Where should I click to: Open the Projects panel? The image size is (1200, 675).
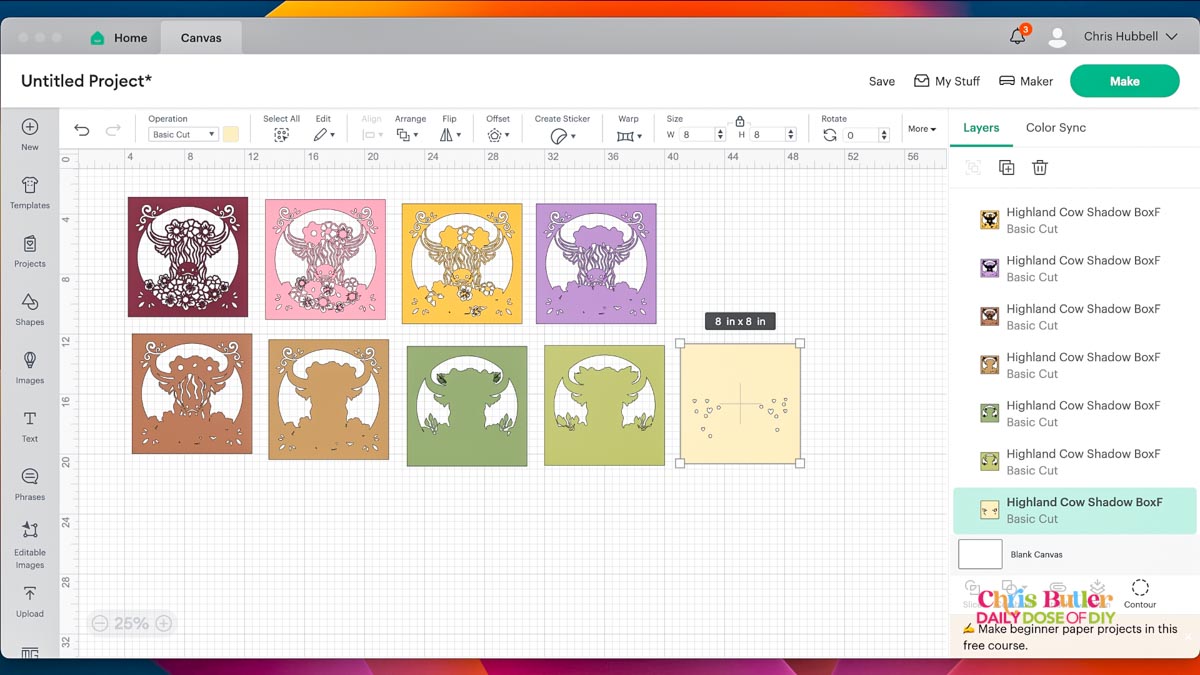pyautogui.click(x=30, y=251)
